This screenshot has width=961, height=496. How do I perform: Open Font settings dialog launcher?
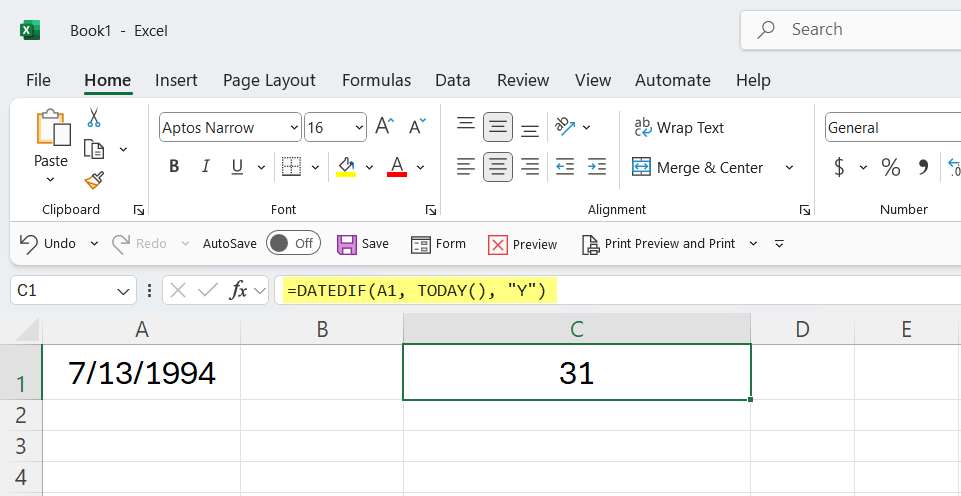point(431,210)
